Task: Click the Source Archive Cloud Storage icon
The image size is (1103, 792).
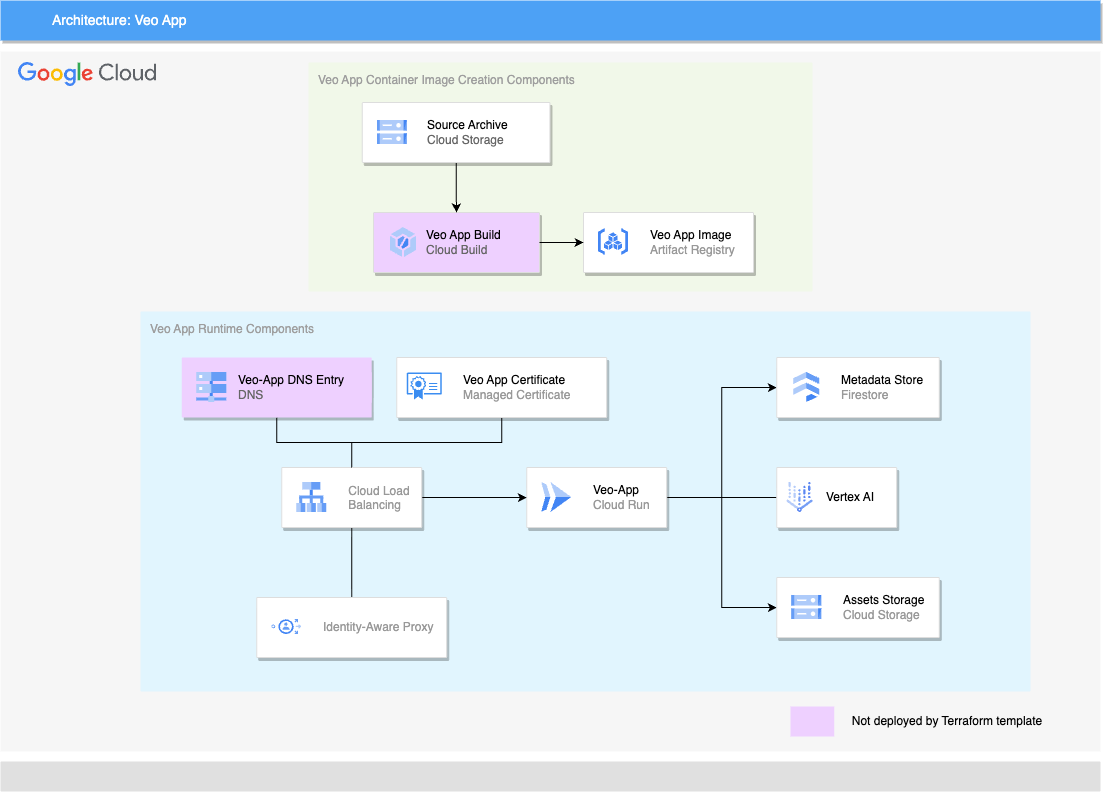Action: click(x=392, y=132)
